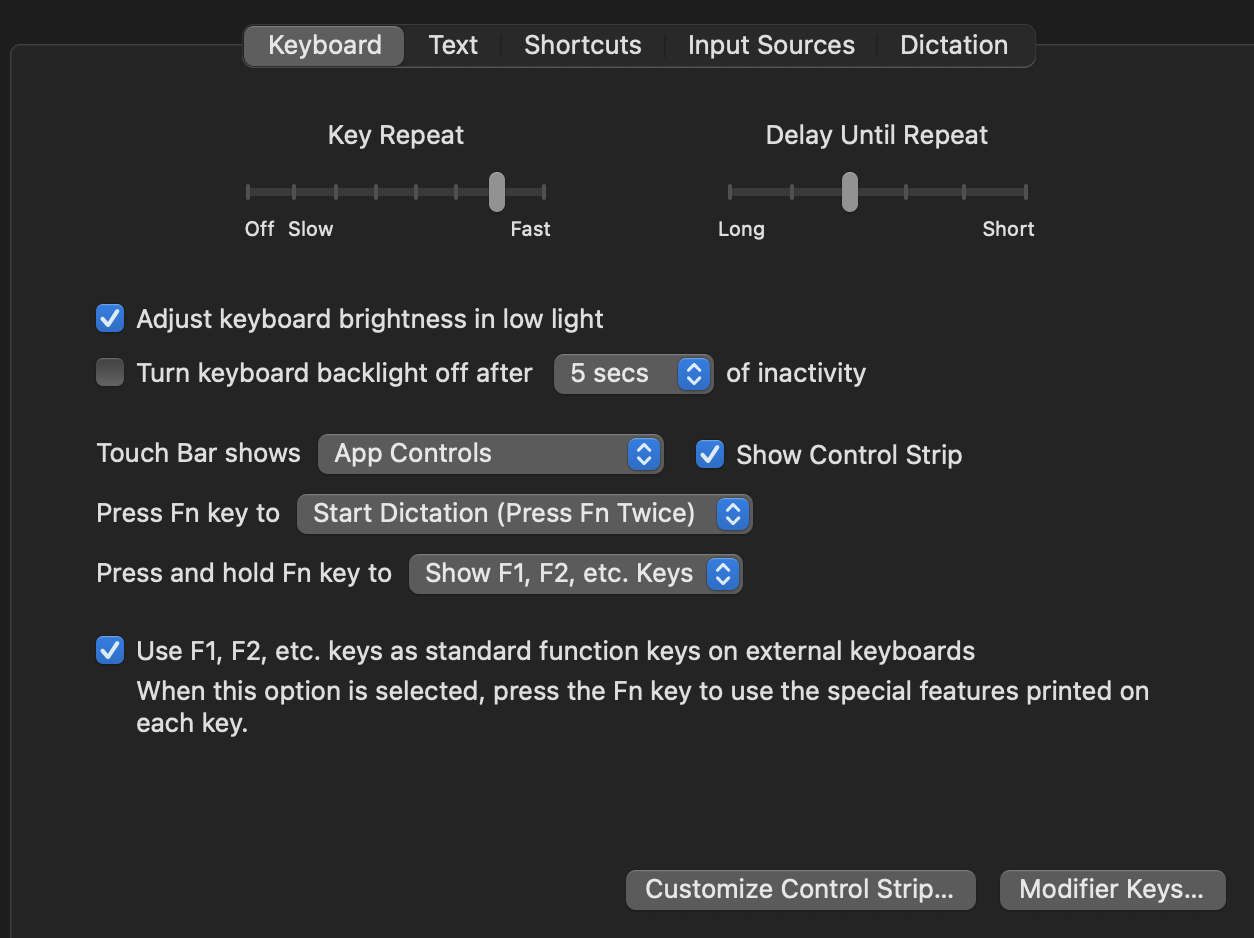Enable Turn keyboard backlight off checkbox

click(110, 373)
